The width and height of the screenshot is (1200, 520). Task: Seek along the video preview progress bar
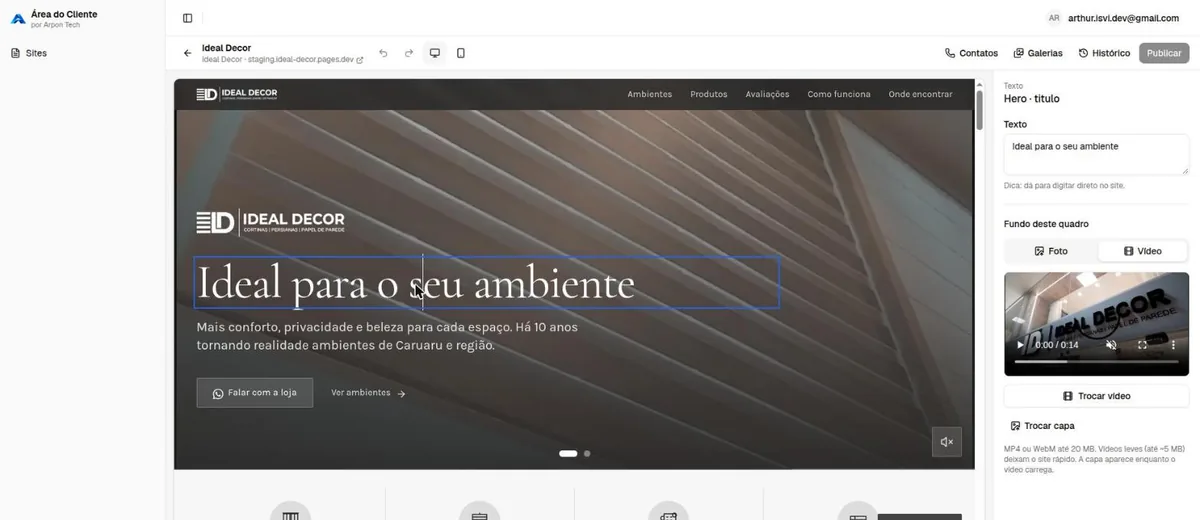pos(1096,362)
